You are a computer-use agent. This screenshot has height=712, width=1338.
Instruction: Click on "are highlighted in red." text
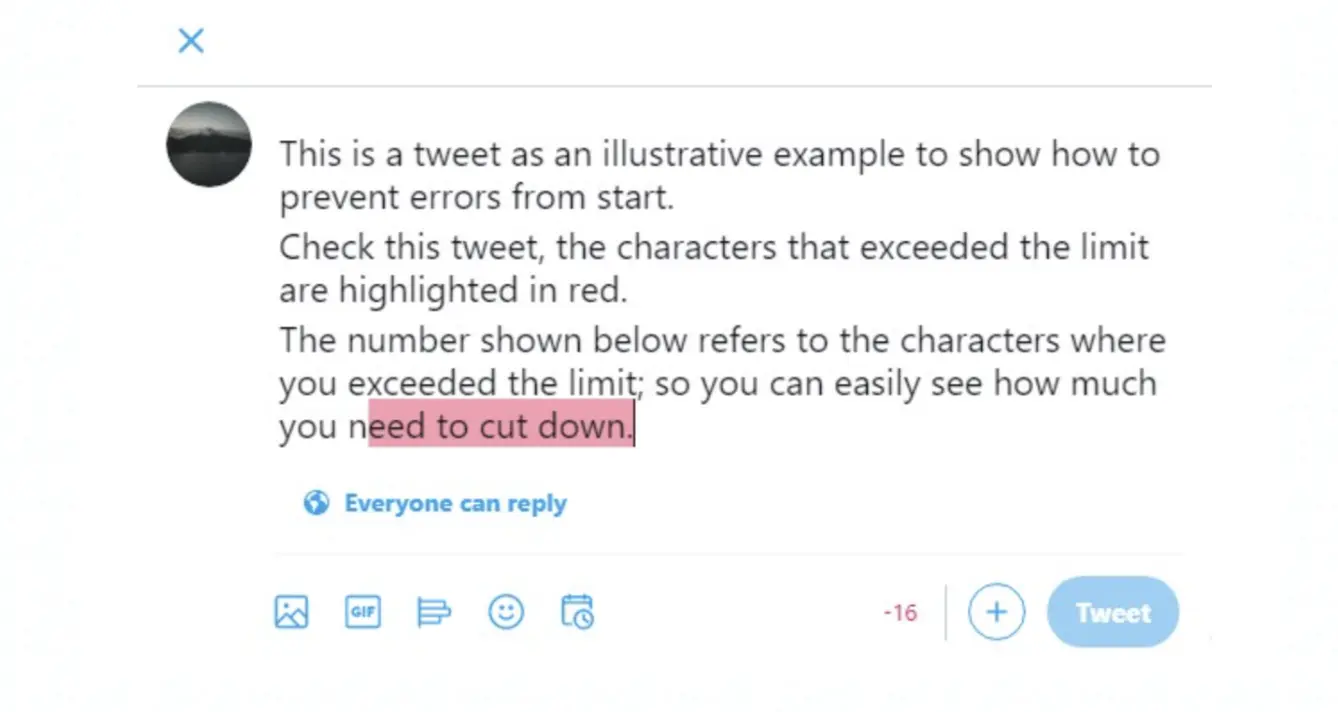coord(452,290)
